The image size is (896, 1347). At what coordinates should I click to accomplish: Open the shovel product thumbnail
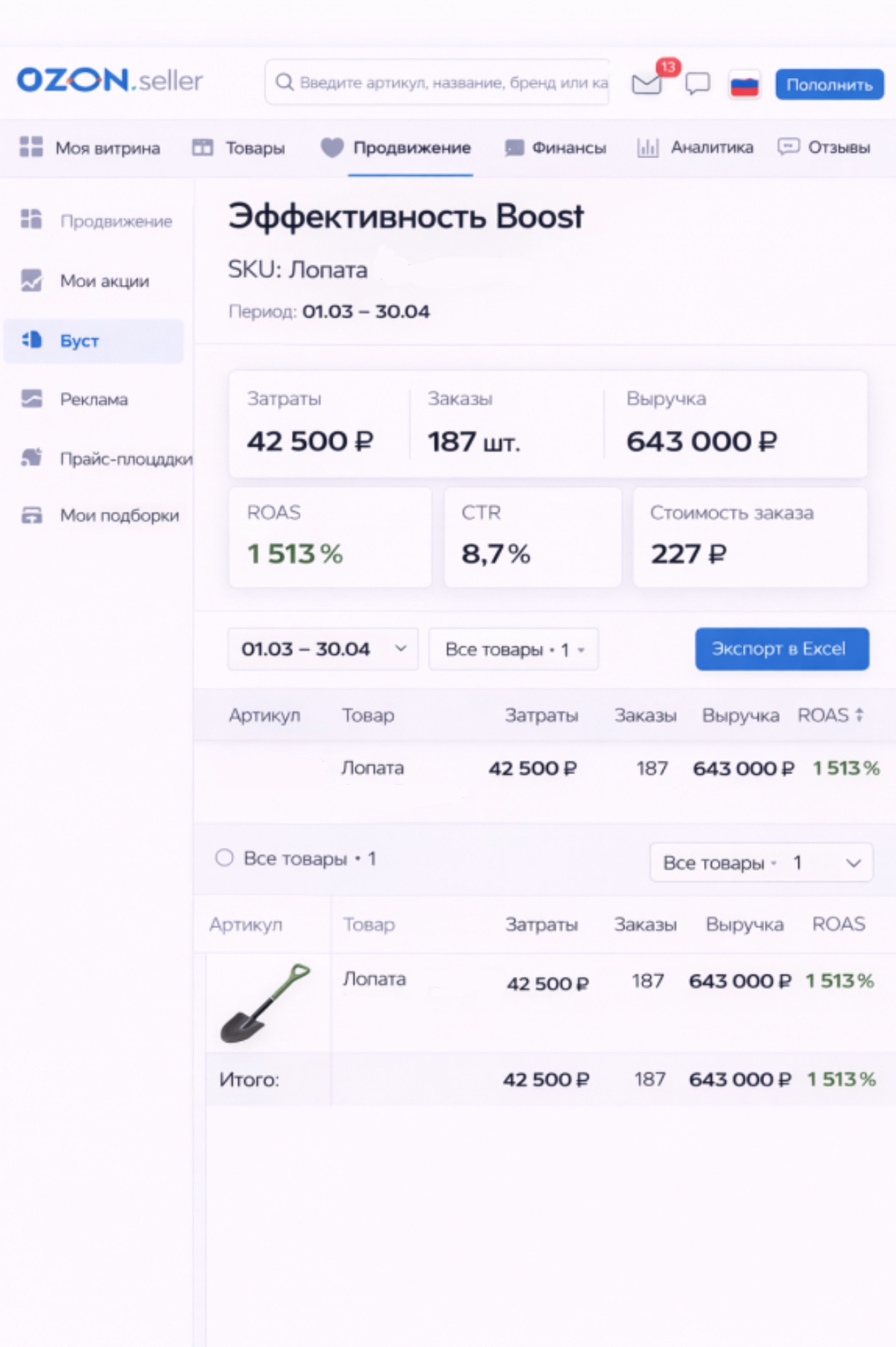tap(266, 1002)
